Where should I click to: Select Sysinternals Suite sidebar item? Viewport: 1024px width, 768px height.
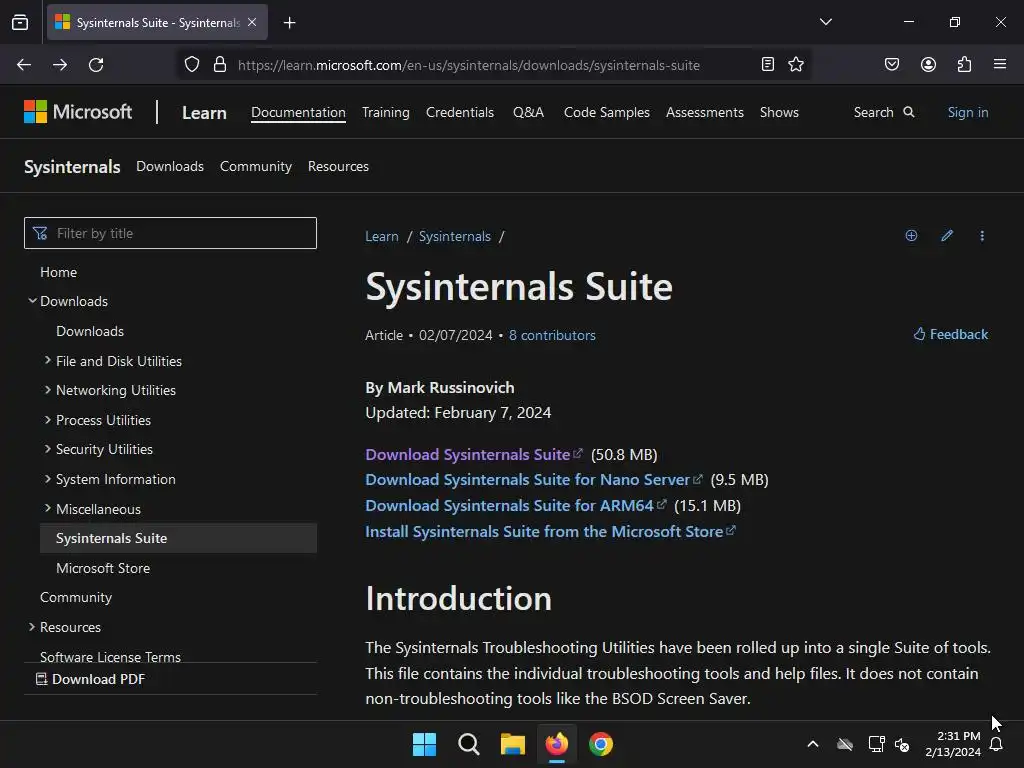178,538
